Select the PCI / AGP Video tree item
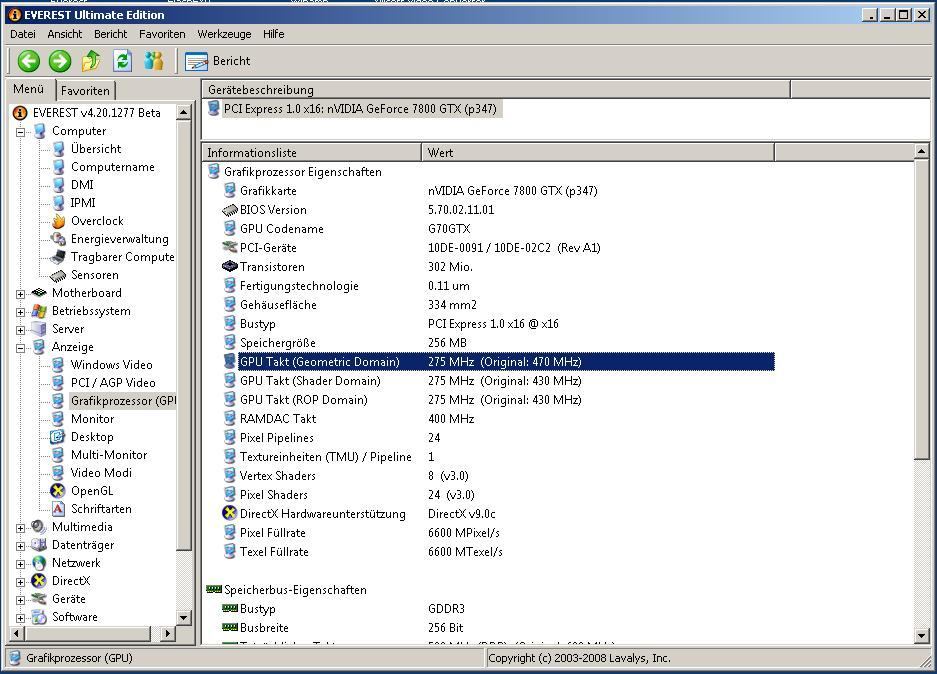This screenshot has width=937, height=674. [x=113, y=382]
